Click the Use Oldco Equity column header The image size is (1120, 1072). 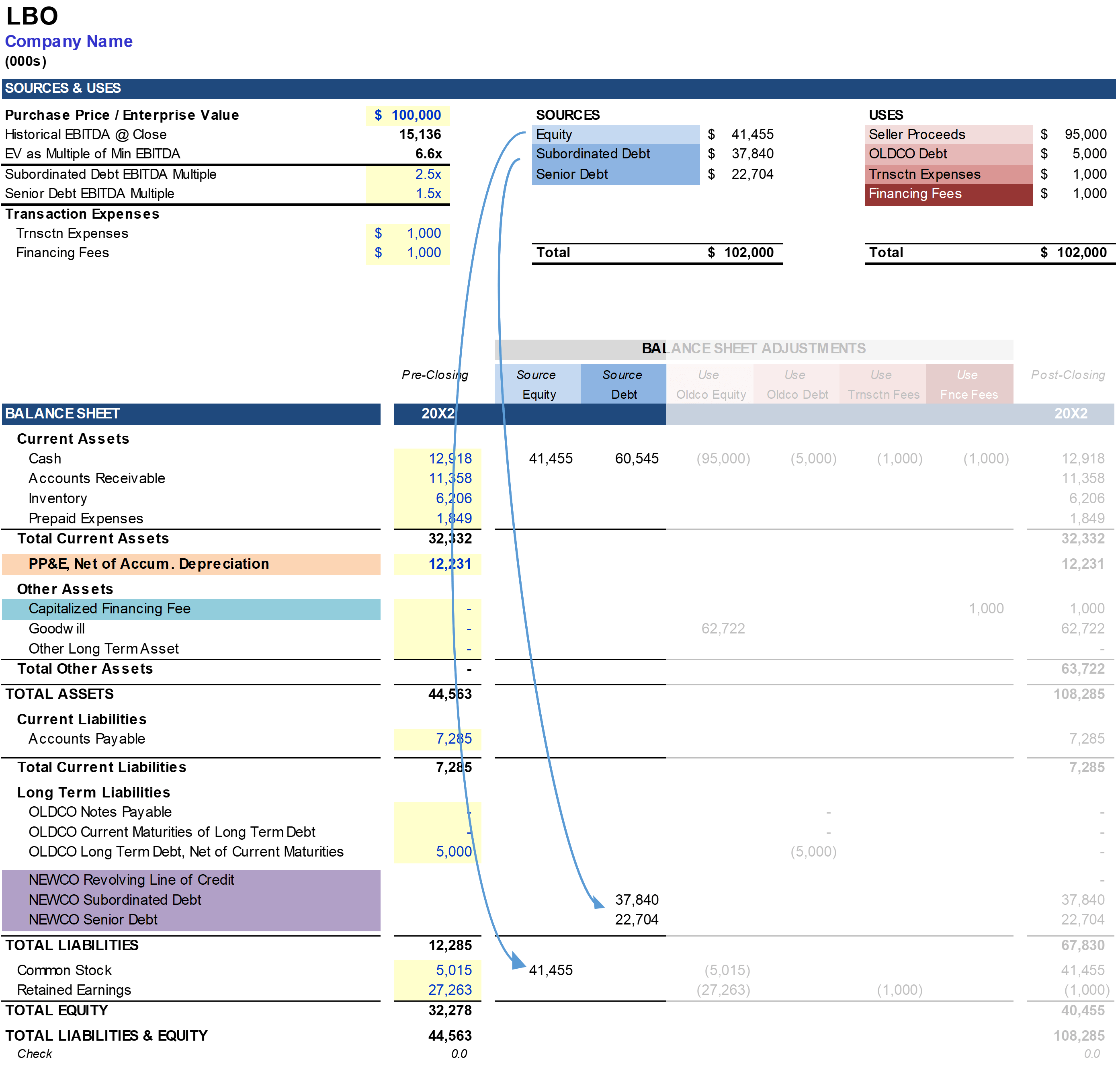710,384
